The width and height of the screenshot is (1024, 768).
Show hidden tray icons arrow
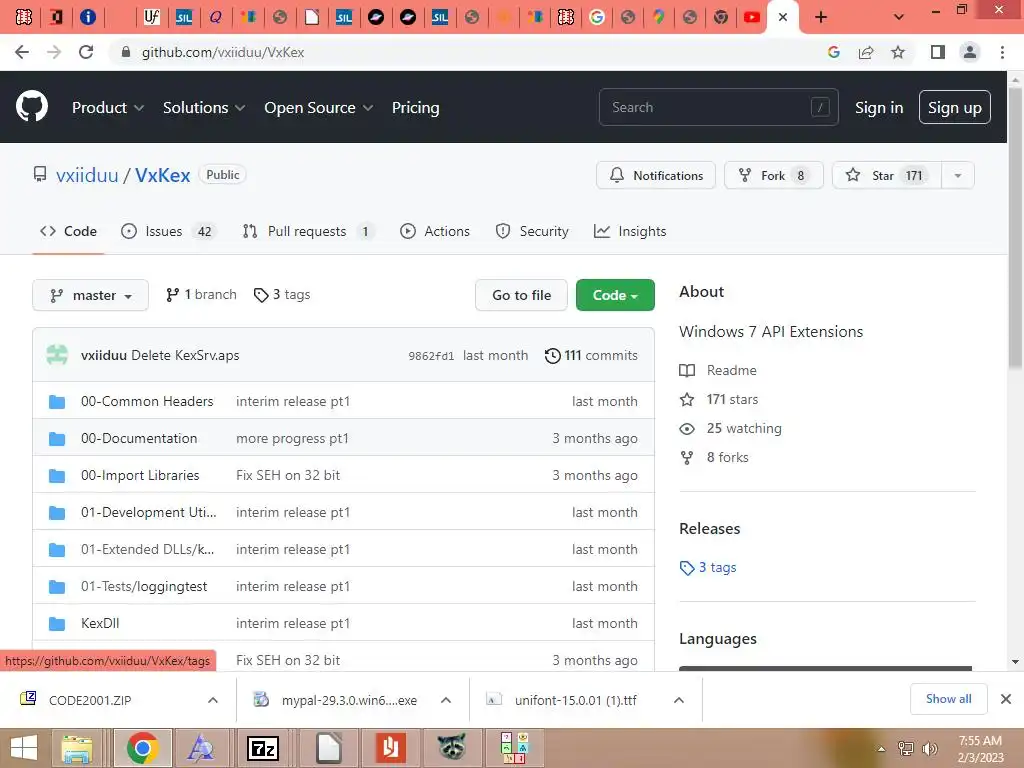[x=882, y=749]
